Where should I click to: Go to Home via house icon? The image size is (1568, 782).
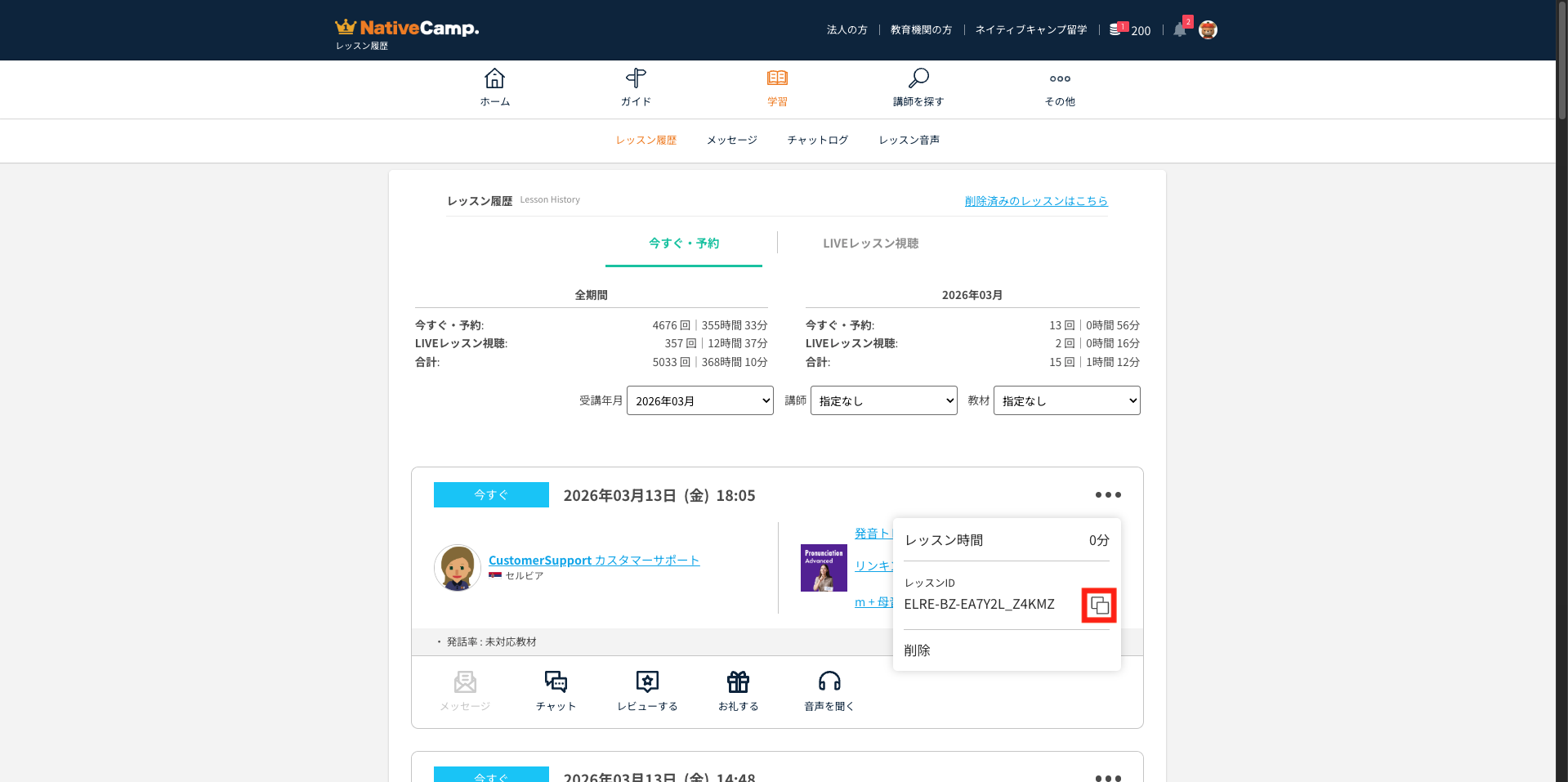point(494,79)
